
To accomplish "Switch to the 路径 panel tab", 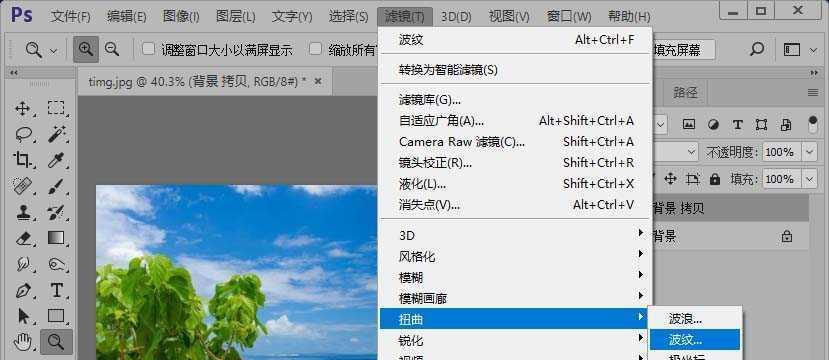I will [x=685, y=93].
